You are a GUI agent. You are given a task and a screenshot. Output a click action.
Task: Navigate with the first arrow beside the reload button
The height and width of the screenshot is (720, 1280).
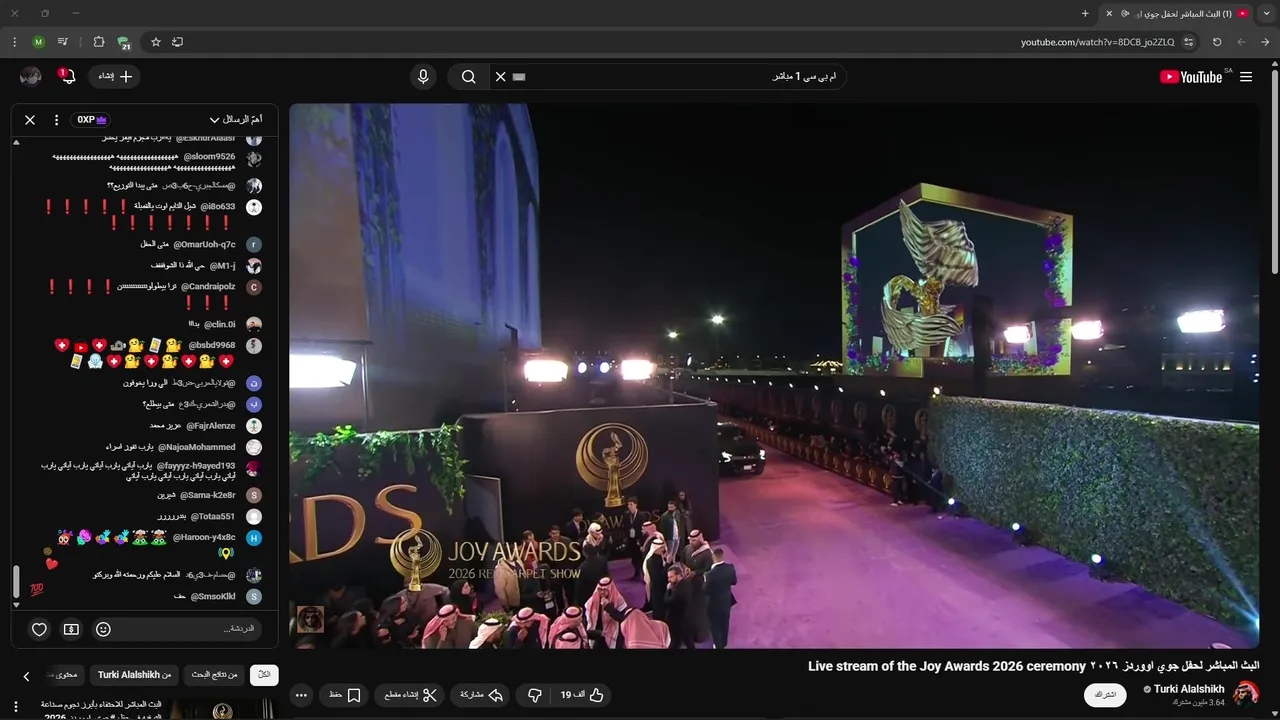(x=1241, y=42)
